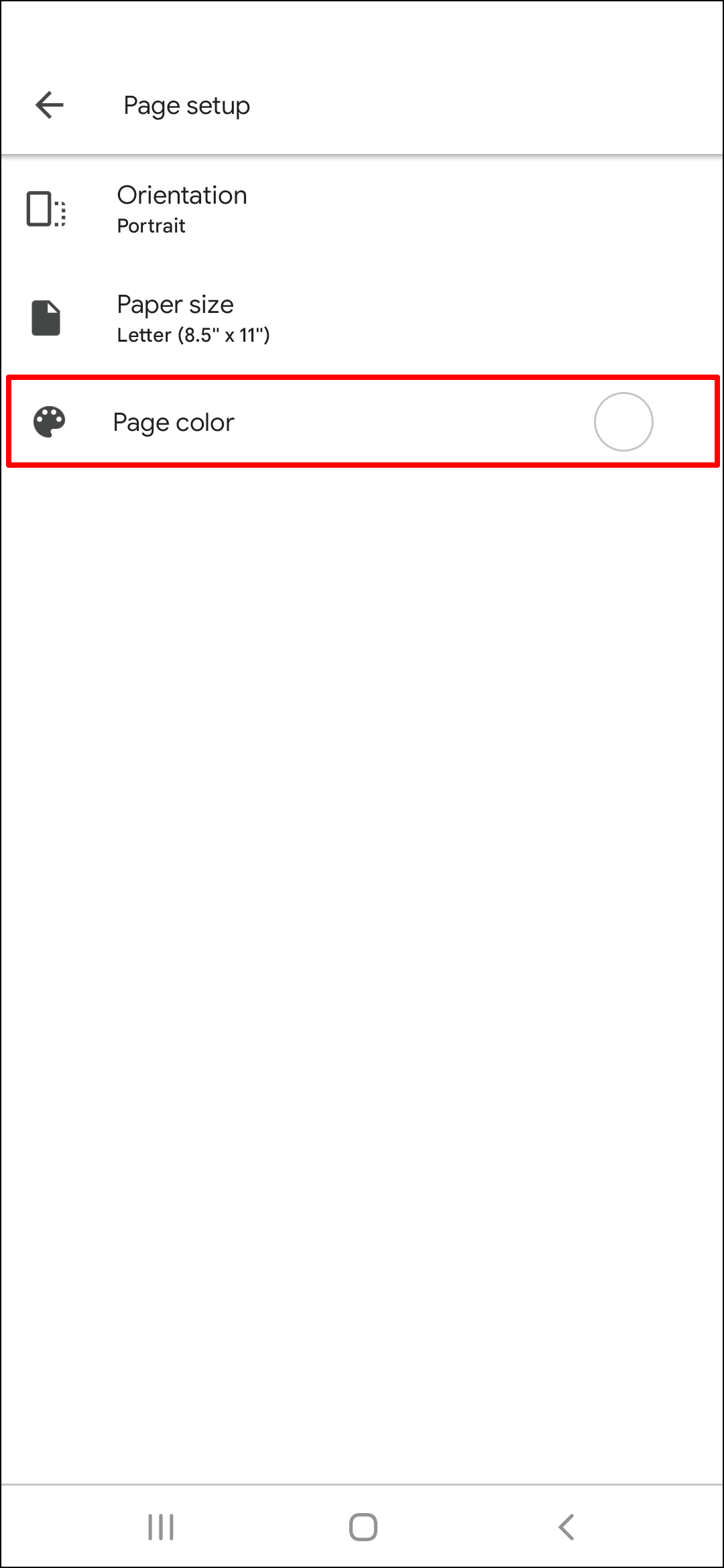Tap the Android home button

pyautogui.click(x=363, y=1527)
